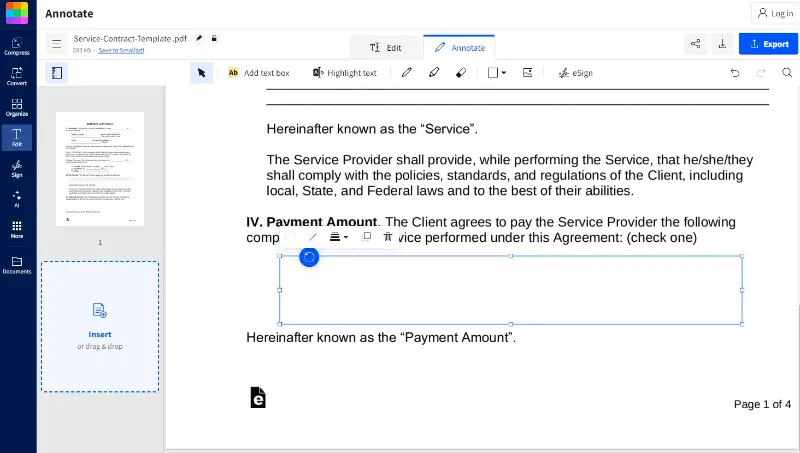The height and width of the screenshot is (453, 800).
Task: Click the blue Export button
Action: pyautogui.click(x=768, y=44)
